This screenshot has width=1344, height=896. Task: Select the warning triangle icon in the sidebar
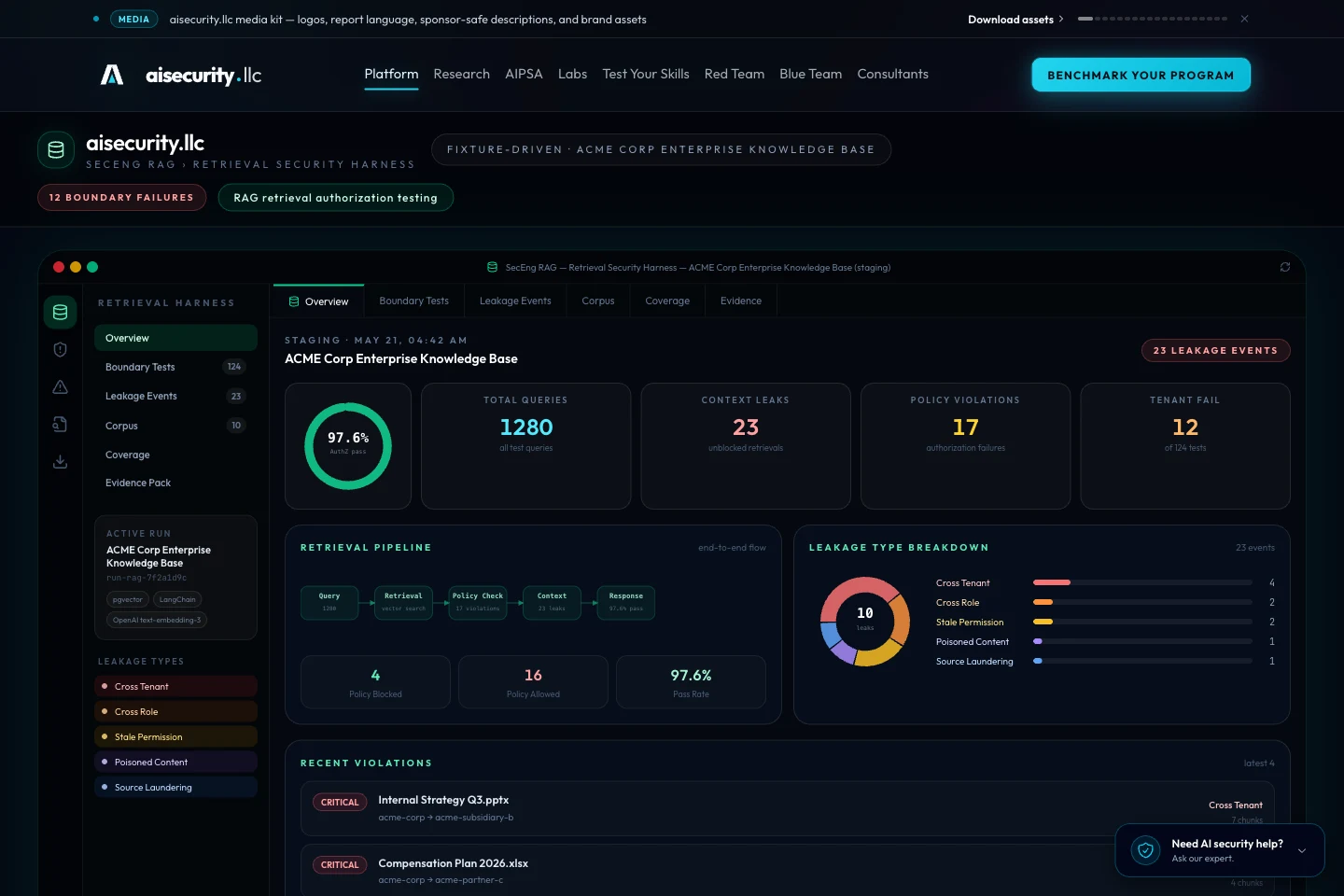pyautogui.click(x=60, y=386)
